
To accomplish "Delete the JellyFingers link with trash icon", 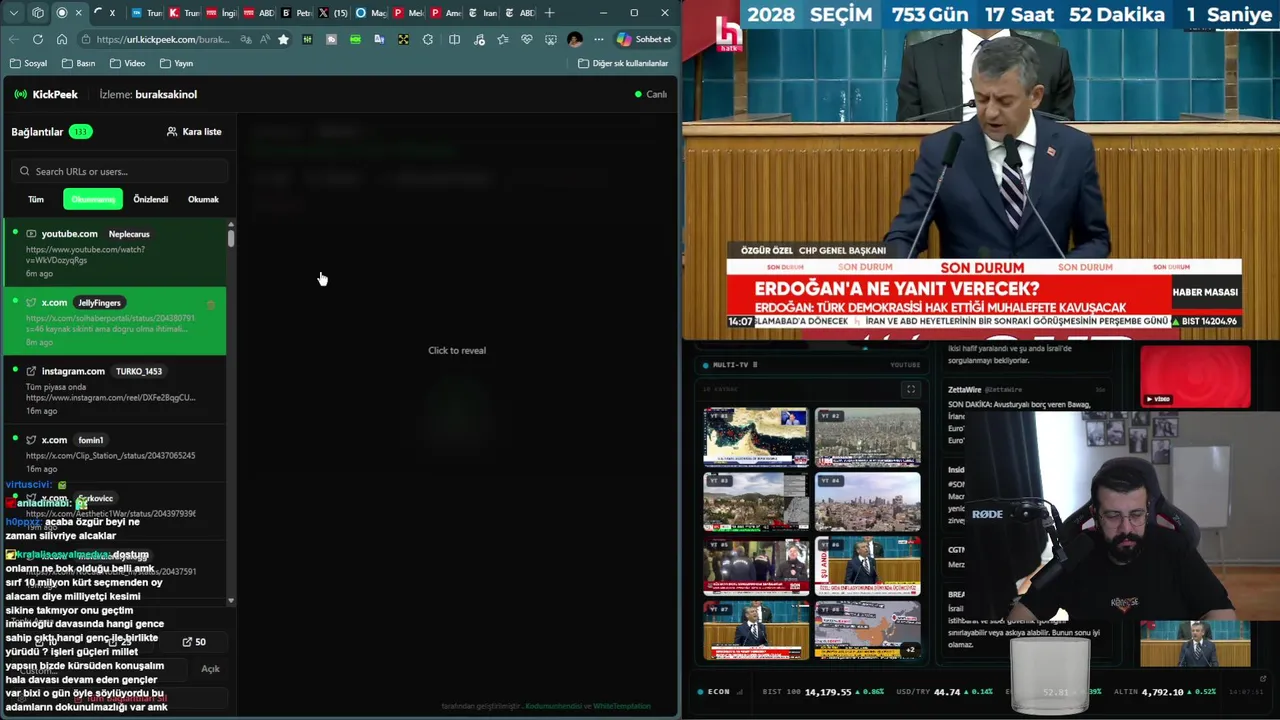I will (211, 304).
